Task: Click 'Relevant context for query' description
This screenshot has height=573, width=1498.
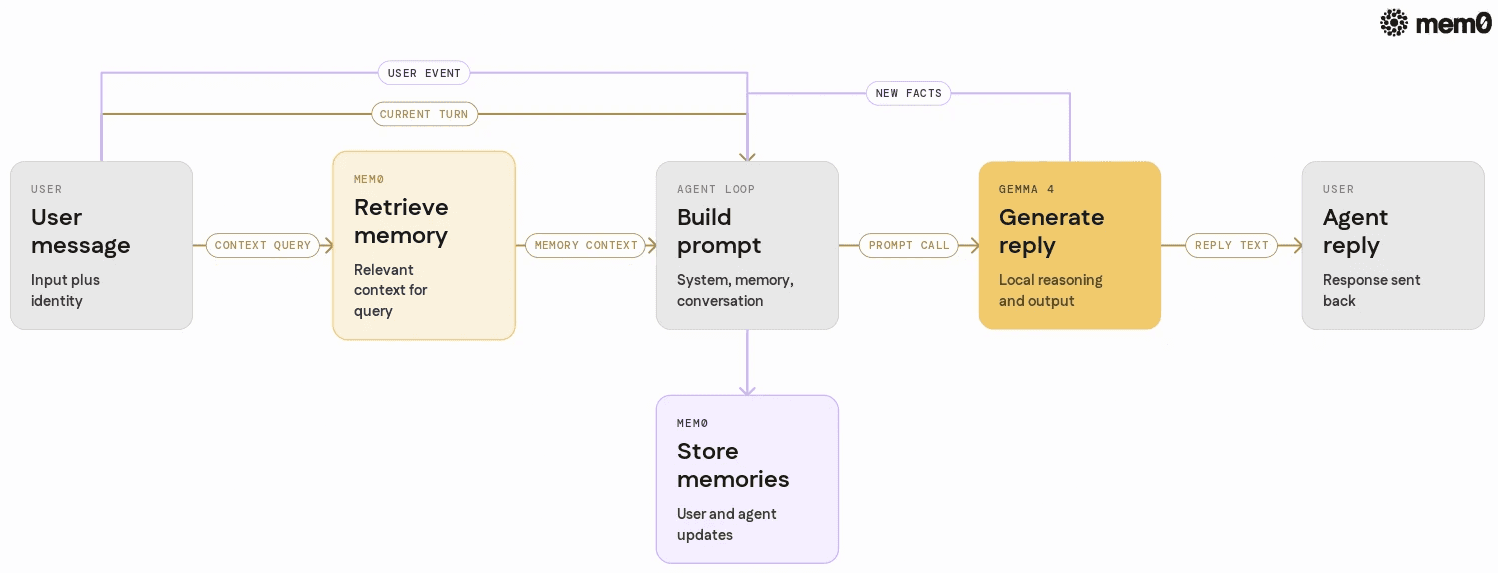Action: point(390,290)
